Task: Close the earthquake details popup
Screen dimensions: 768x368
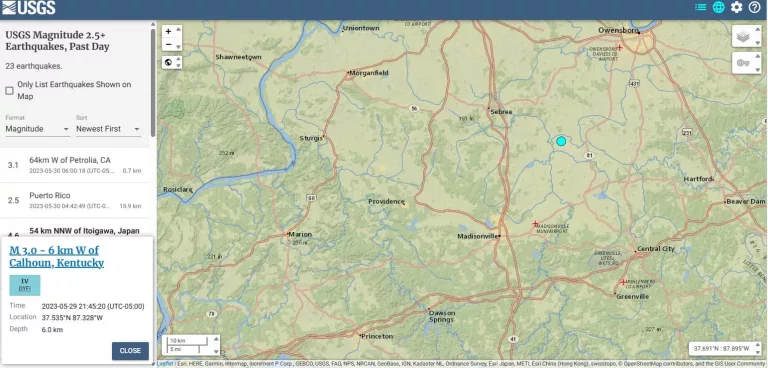Action: pos(130,351)
